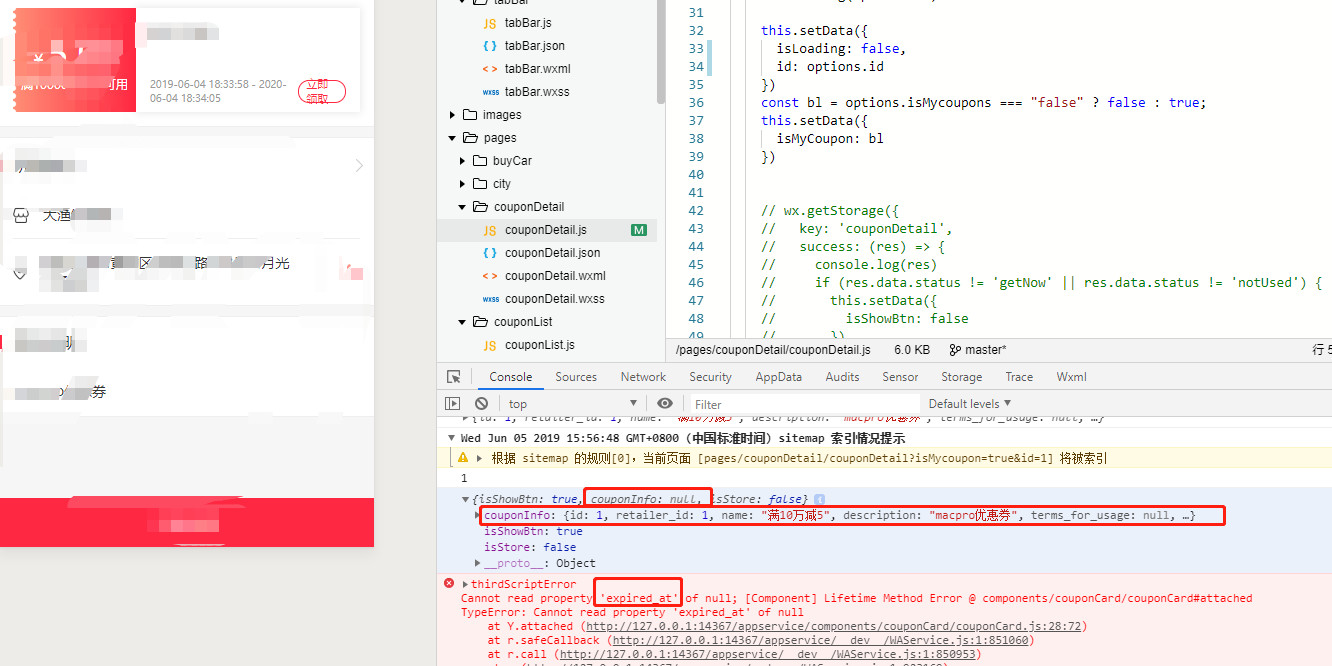The width and height of the screenshot is (1332, 666).
Task: Open the Wxml tab
Action: coord(1071,377)
